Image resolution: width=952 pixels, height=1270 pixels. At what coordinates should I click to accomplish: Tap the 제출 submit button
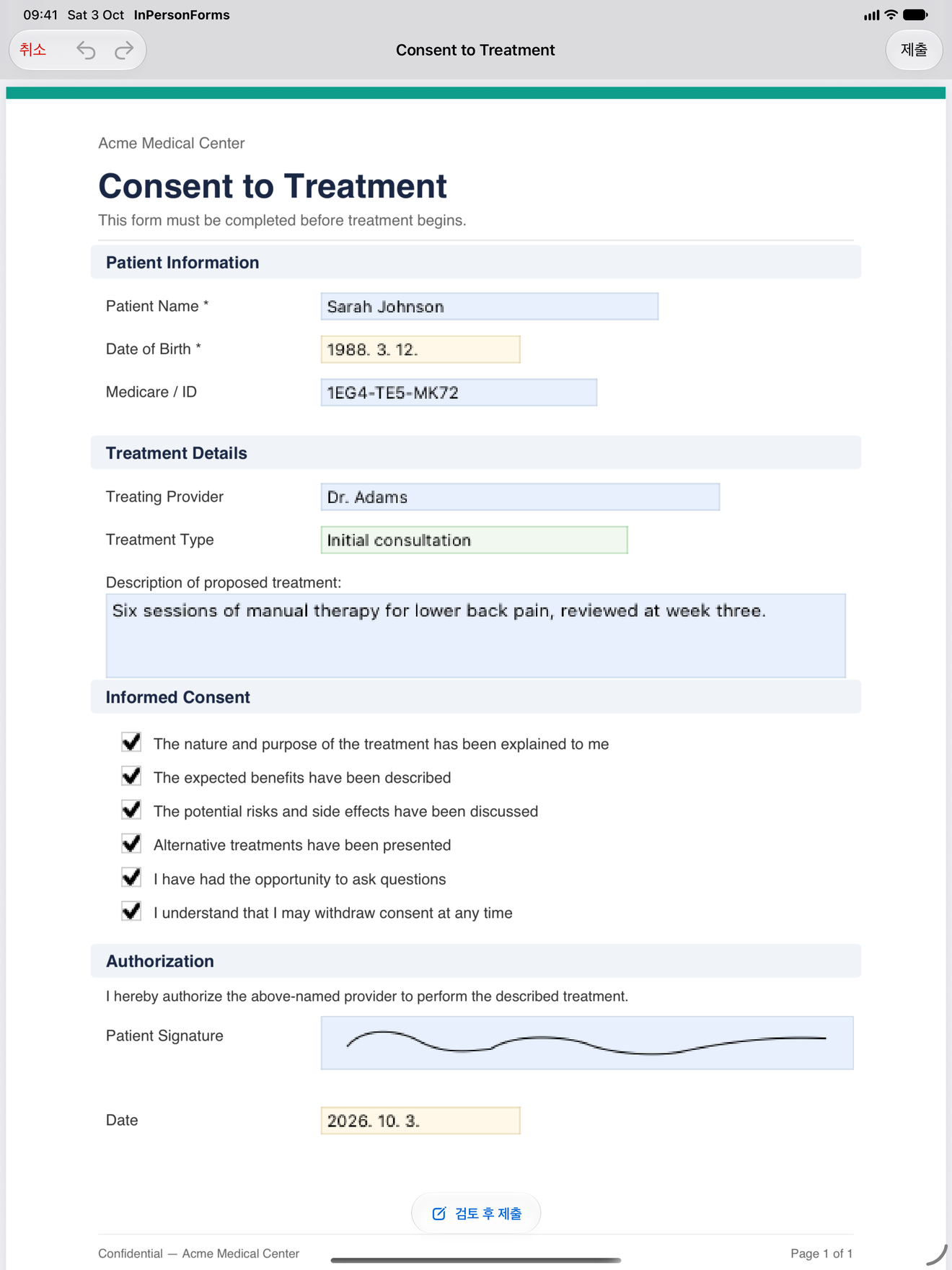[914, 50]
